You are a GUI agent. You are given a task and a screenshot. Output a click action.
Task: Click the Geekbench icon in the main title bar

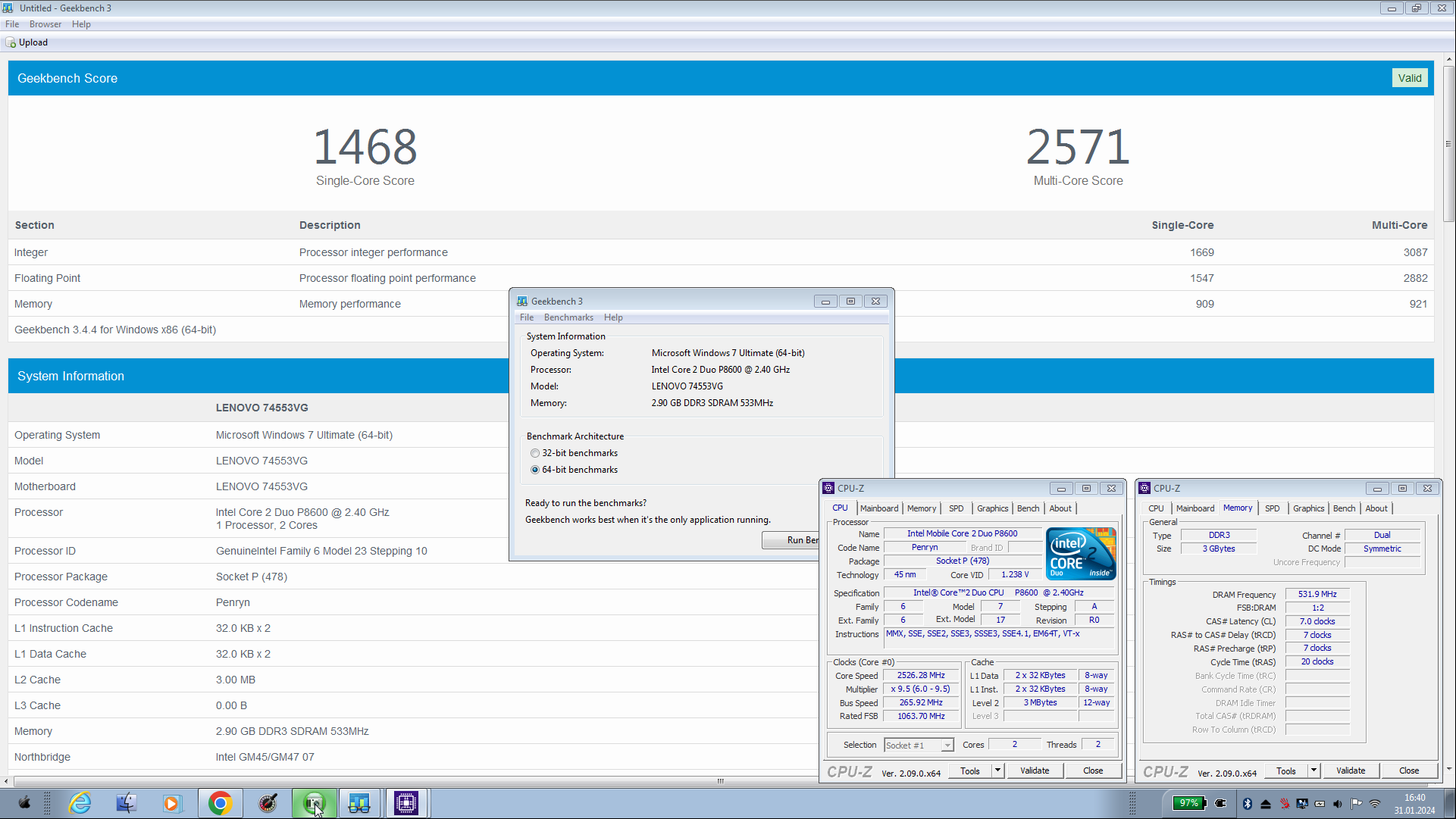click(8, 8)
